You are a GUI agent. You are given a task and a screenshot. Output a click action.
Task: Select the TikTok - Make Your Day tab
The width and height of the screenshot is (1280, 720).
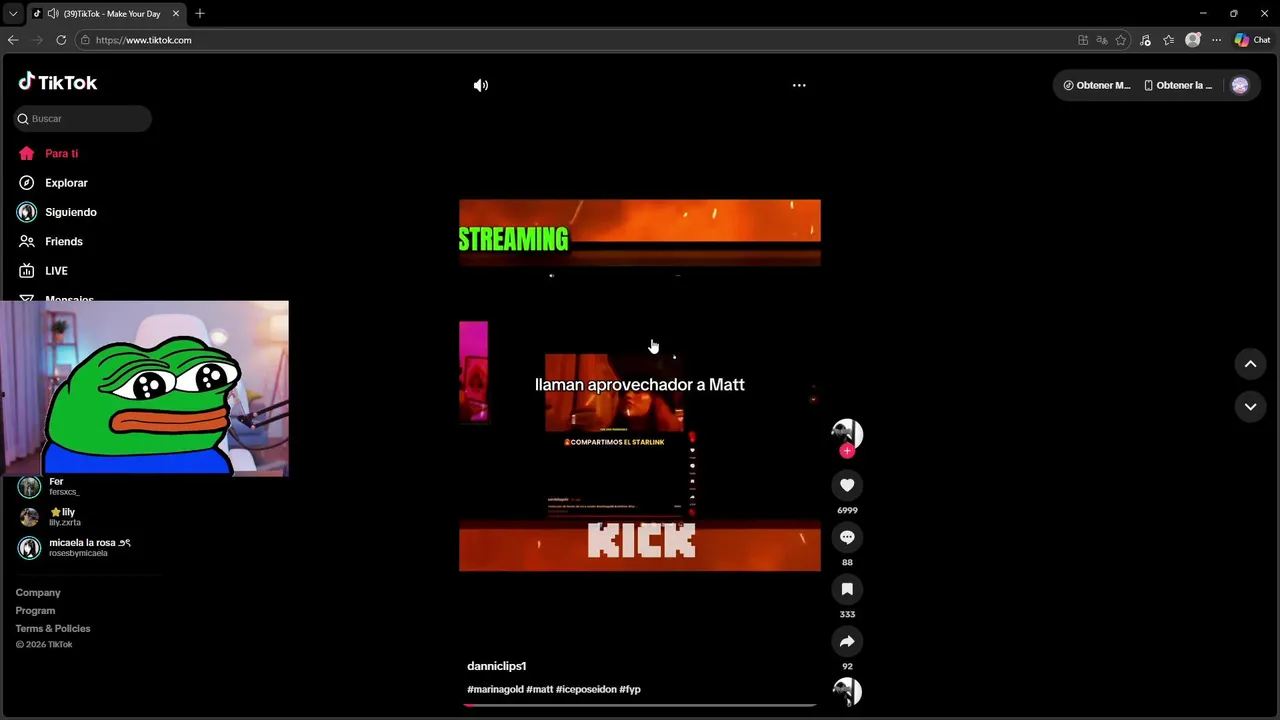click(x=107, y=14)
